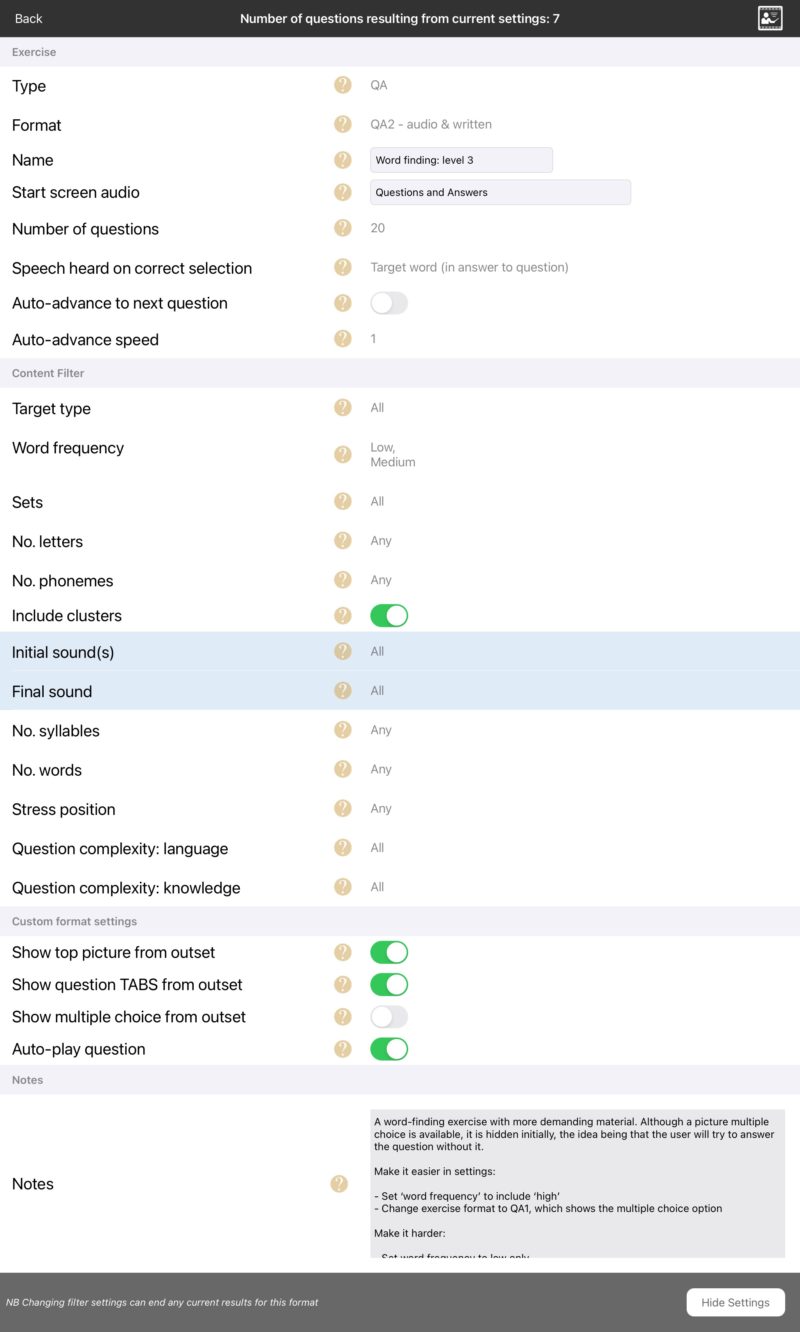Open help for Word frequency
The image size is (800, 1332).
click(342, 454)
